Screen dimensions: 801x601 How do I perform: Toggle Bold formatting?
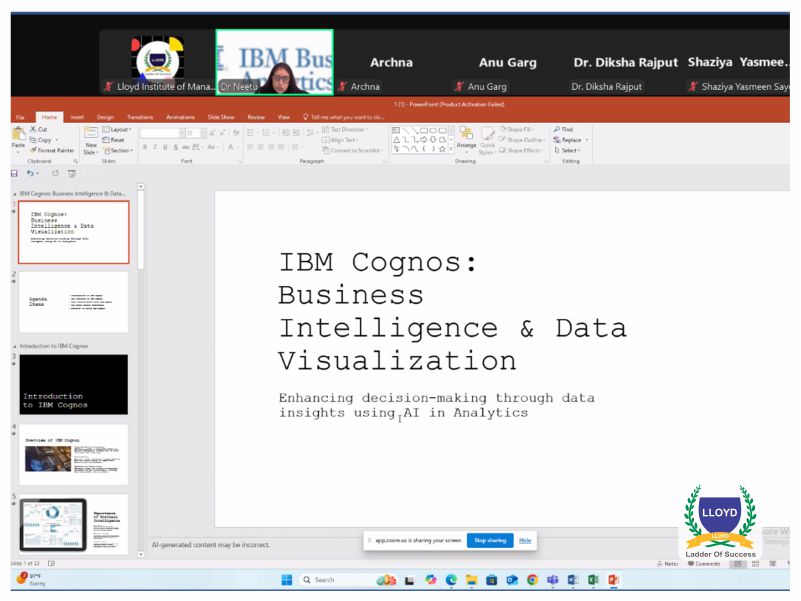click(x=145, y=147)
